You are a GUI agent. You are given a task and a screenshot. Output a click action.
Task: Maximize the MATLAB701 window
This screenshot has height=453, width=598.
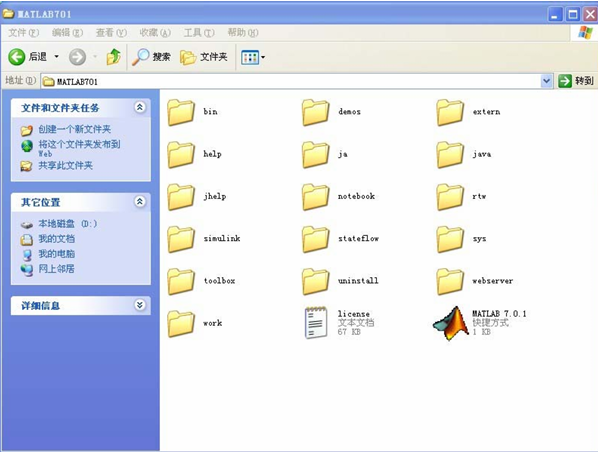point(573,14)
